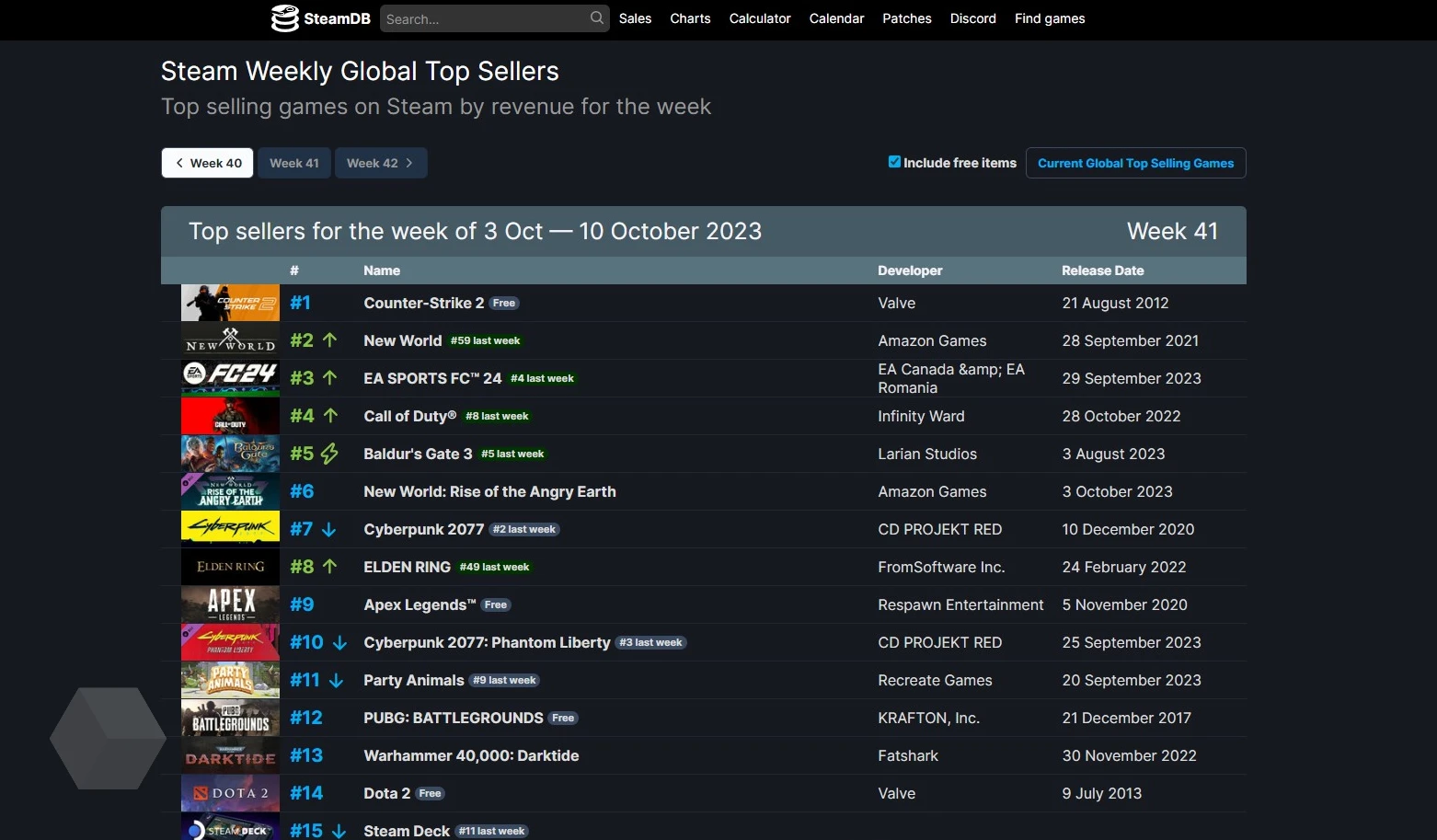Open Steam Deck link
1437x840 pixels.
pos(407,831)
